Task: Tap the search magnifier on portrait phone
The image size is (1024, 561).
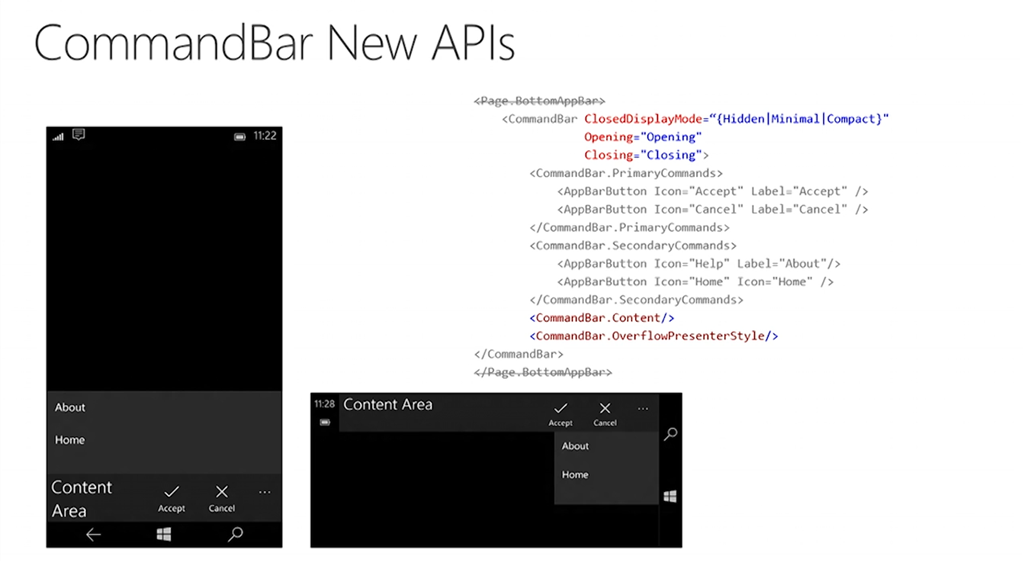Action: [235, 534]
